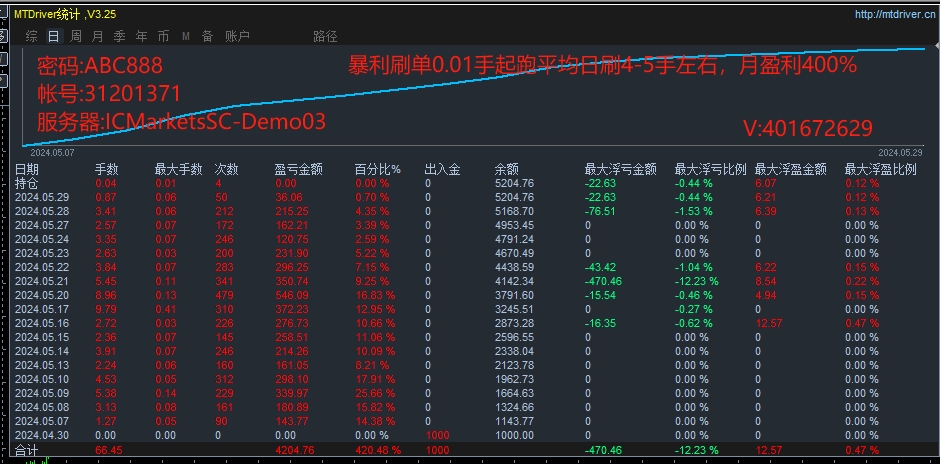Open the 币 (currency) tab
Image resolution: width=940 pixels, height=464 pixels.
tap(163, 36)
